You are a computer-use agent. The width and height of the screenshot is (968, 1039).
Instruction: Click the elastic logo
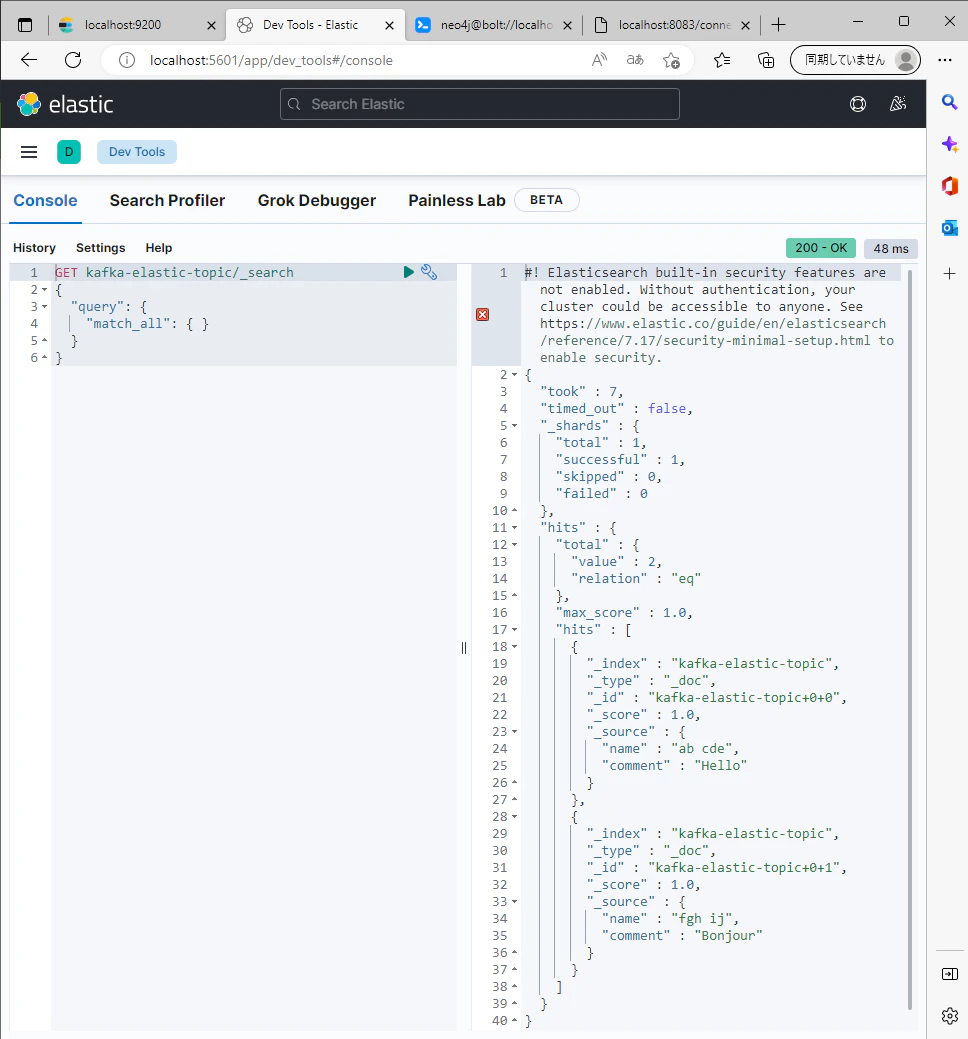[65, 104]
